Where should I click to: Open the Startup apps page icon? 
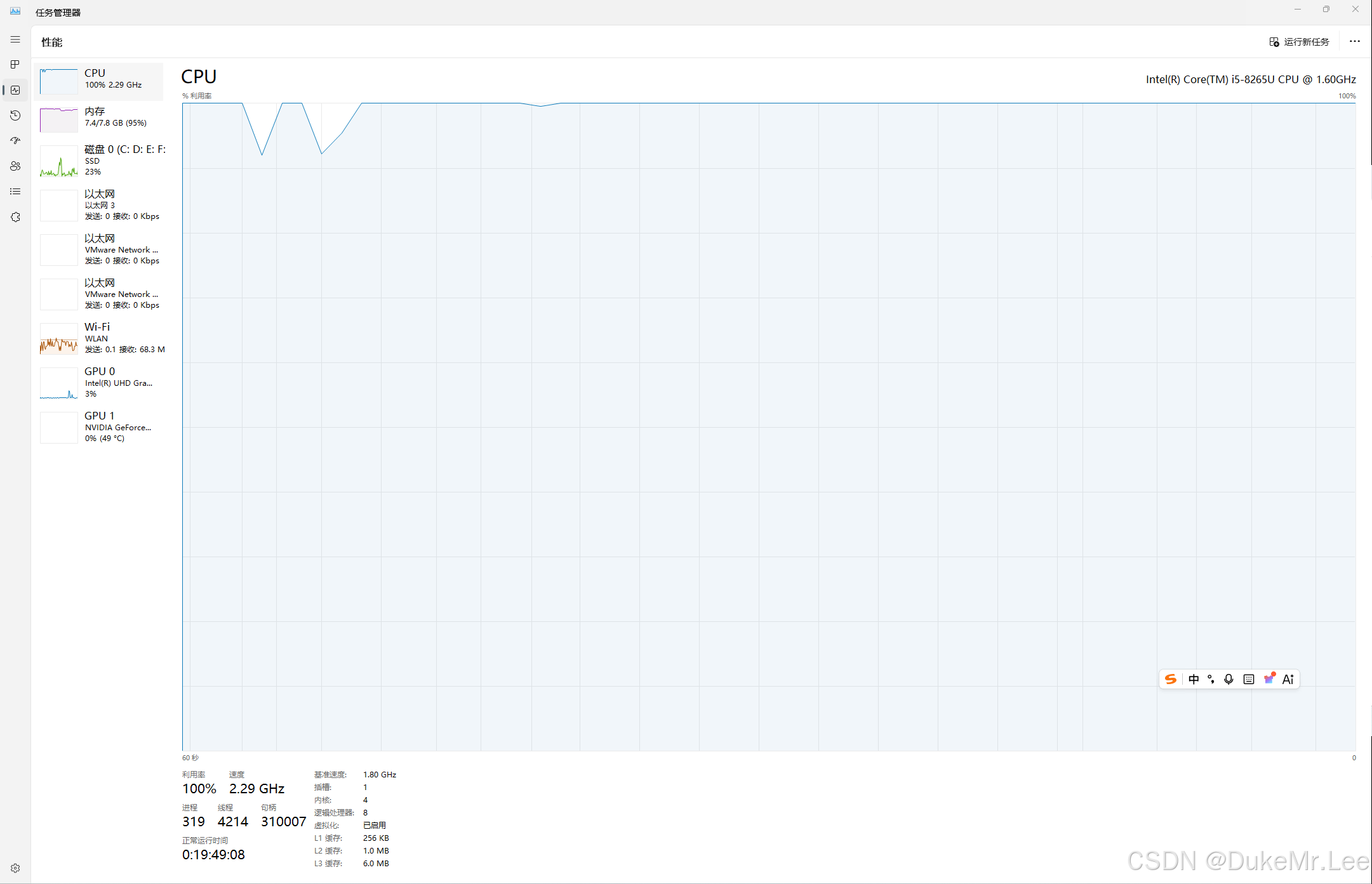[x=15, y=141]
